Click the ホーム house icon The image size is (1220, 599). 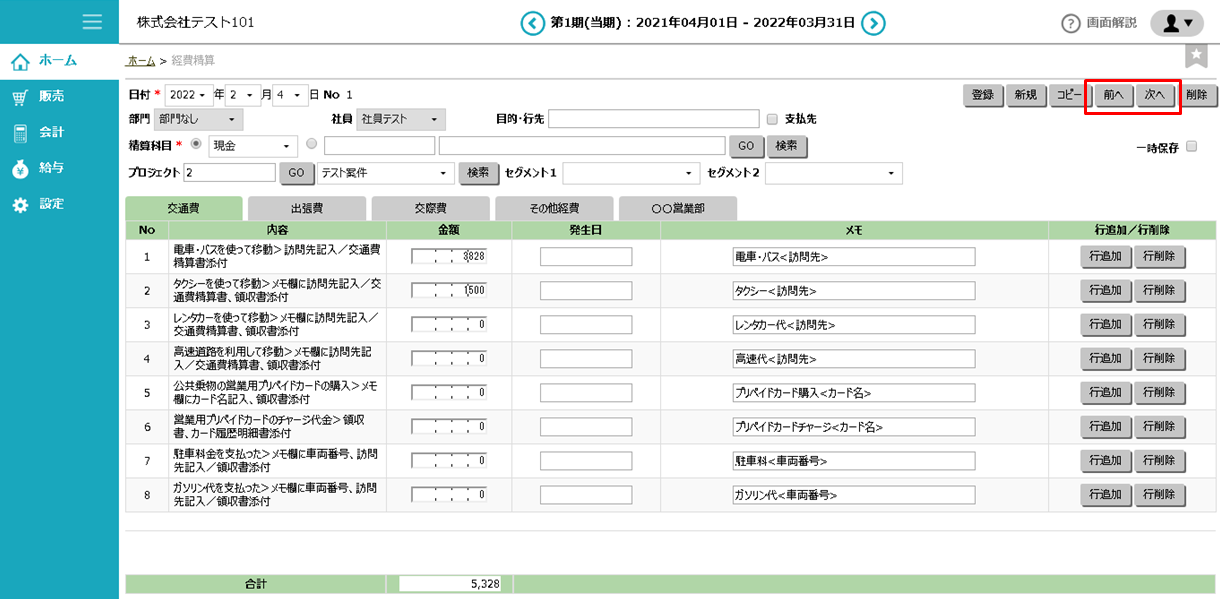(x=20, y=62)
